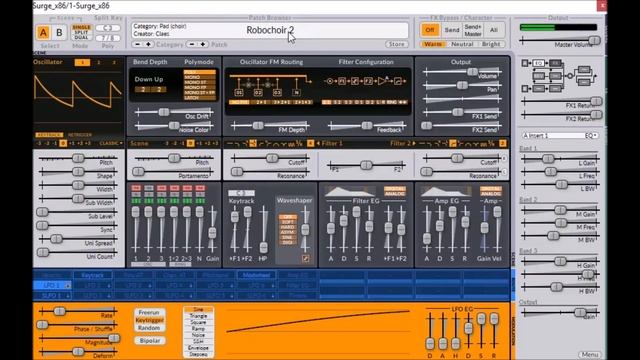Click the LFO Rate slider handle
Image resolution: width=640 pixels, height=360 pixels.
coord(60,311)
